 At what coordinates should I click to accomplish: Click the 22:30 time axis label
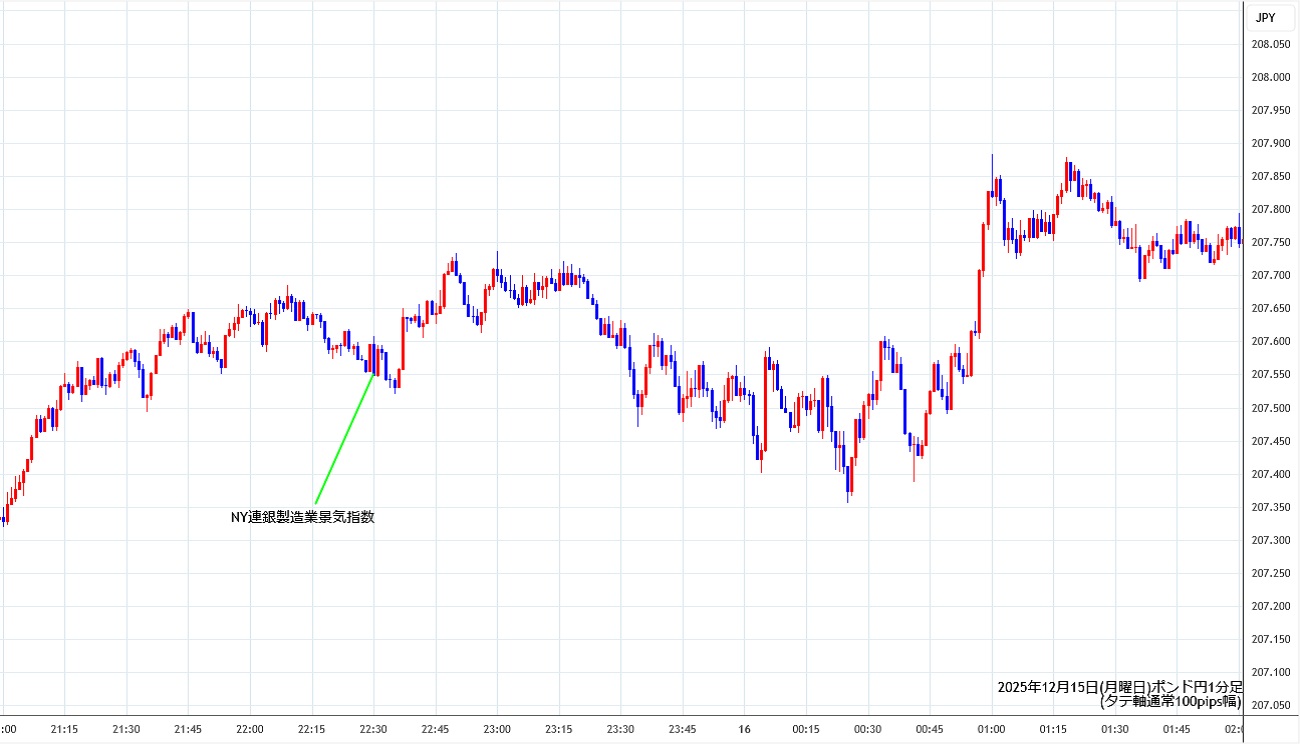point(373,729)
